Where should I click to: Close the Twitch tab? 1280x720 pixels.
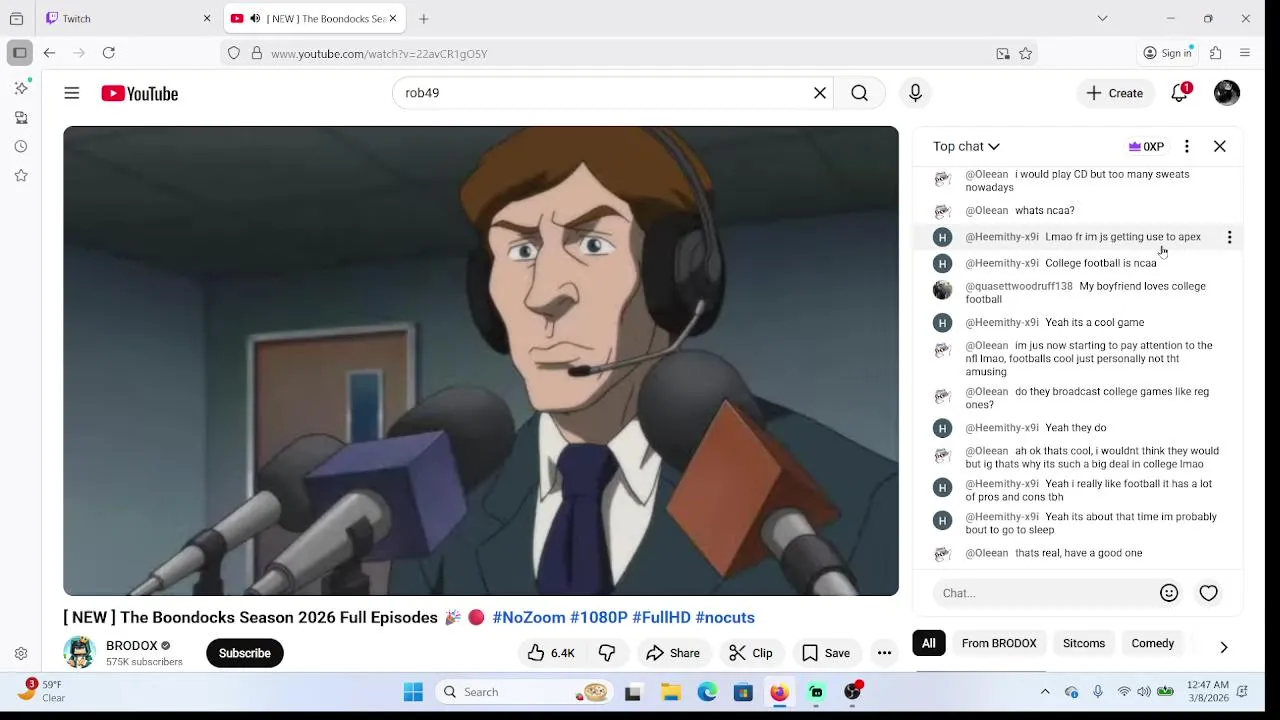coord(207,18)
